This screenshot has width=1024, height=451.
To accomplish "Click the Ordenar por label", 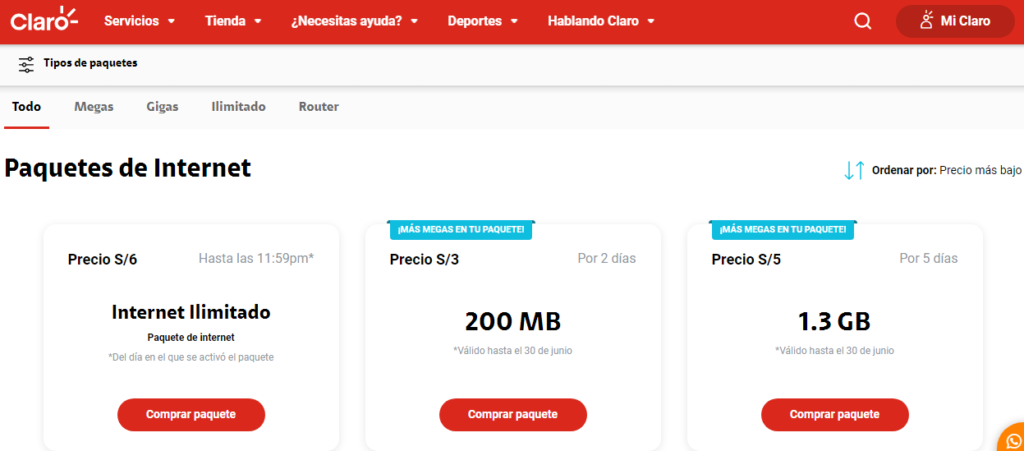I will (x=904, y=170).
